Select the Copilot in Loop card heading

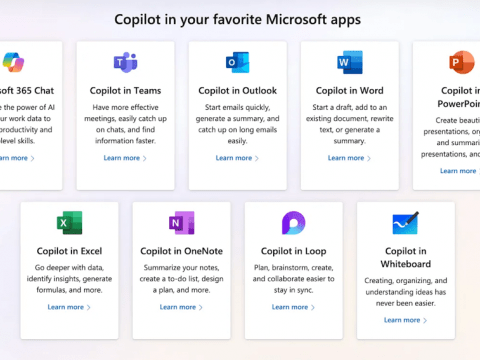tap(294, 251)
